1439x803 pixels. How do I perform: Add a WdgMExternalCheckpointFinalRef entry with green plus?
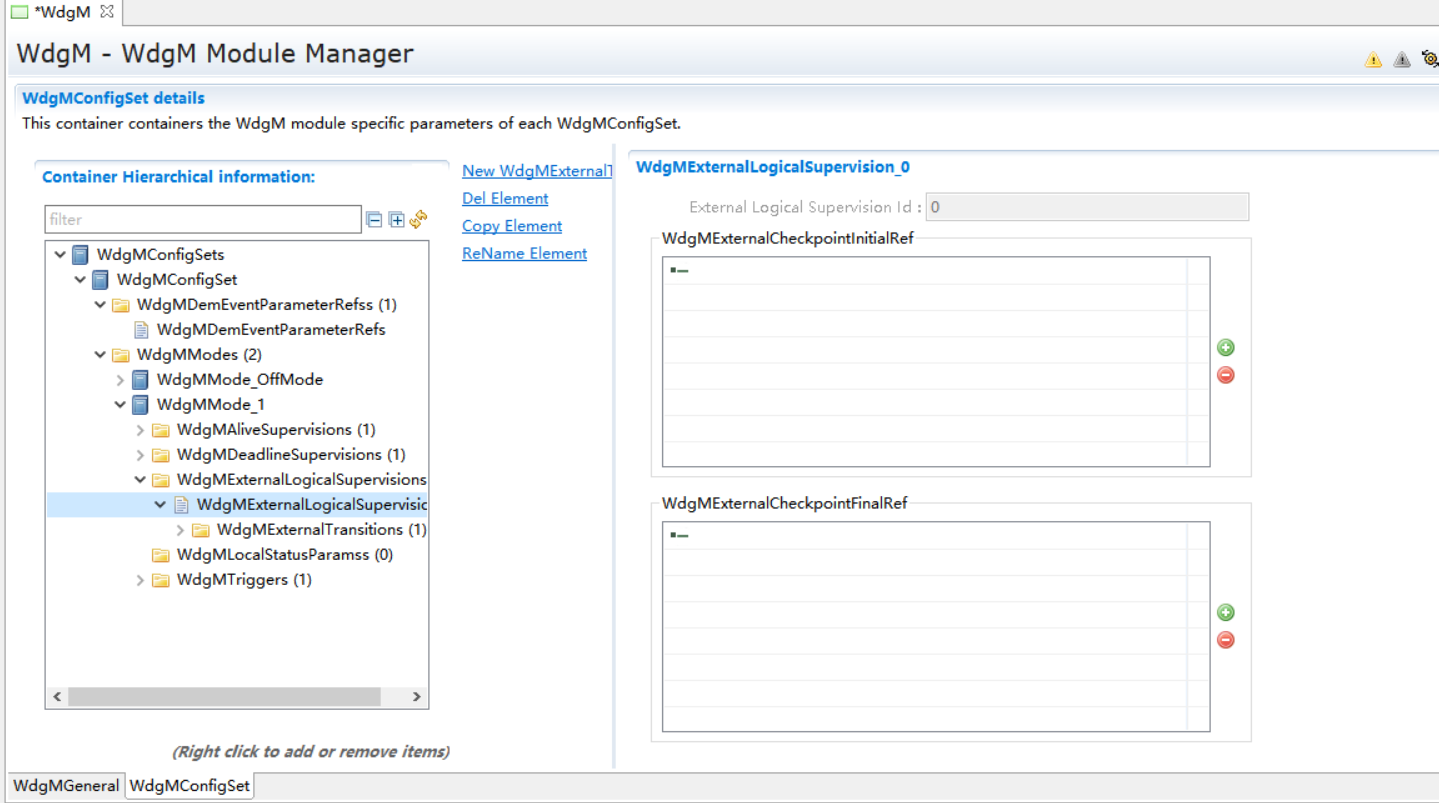click(x=1225, y=613)
